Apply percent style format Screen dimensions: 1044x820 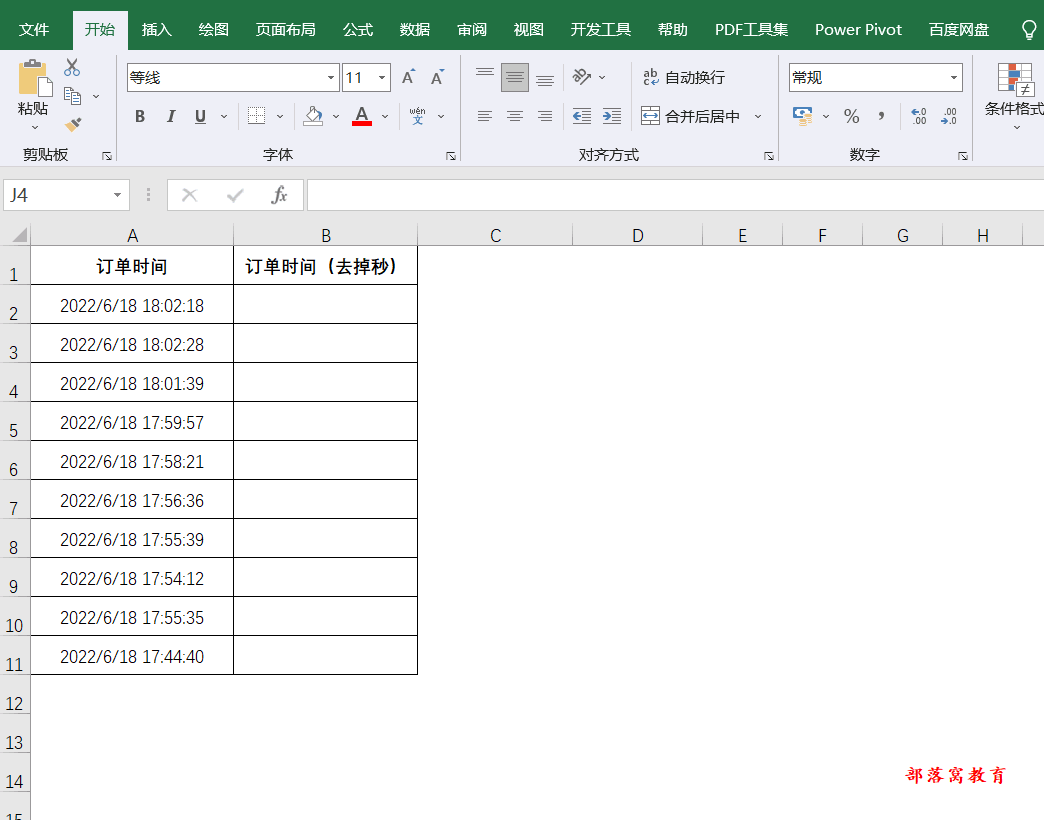[x=852, y=116]
